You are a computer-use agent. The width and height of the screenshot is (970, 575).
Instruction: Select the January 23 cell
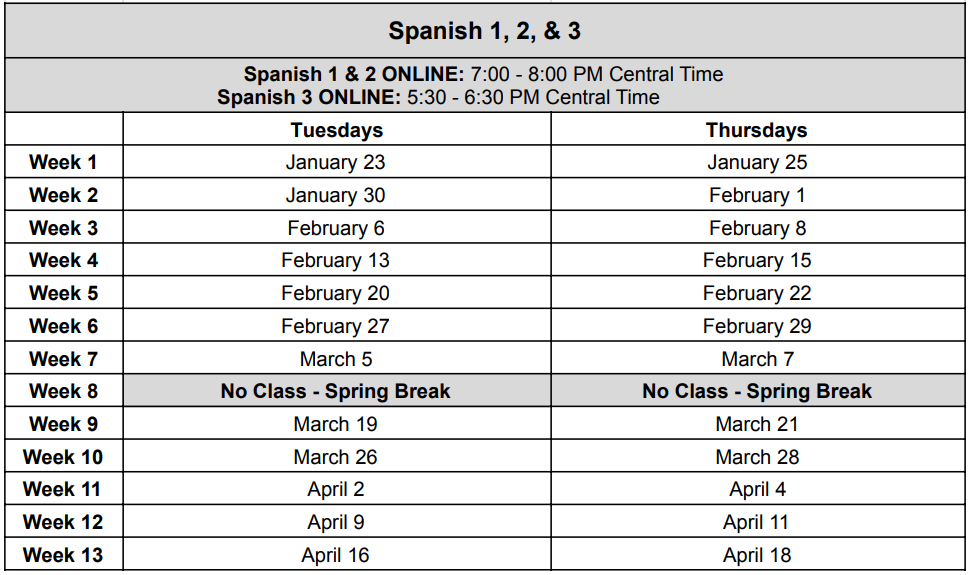click(x=335, y=162)
